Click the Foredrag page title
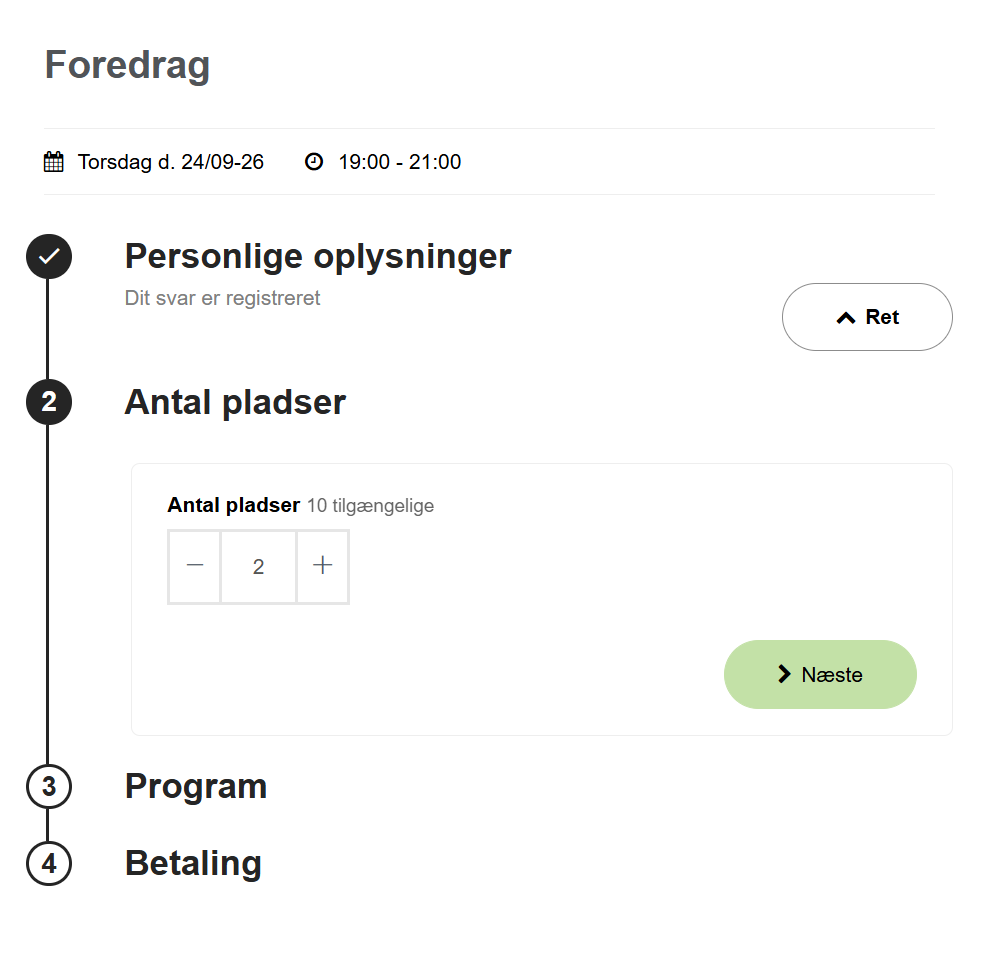Image resolution: width=1003 pixels, height=962 pixels. point(126,64)
